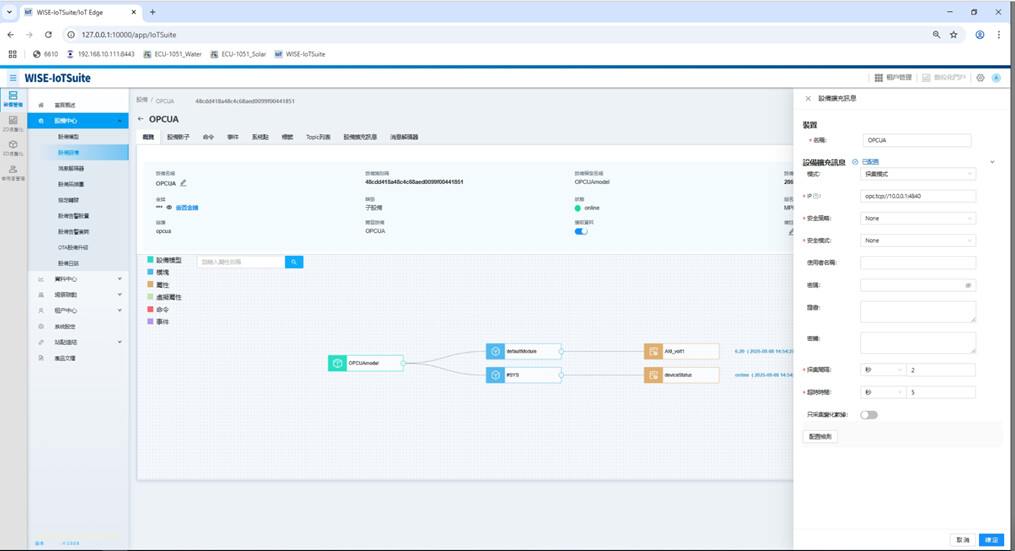This screenshot has width=1015, height=551.
Task: Open the 安全模式 dropdown set to None
Action: coord(918,240)
